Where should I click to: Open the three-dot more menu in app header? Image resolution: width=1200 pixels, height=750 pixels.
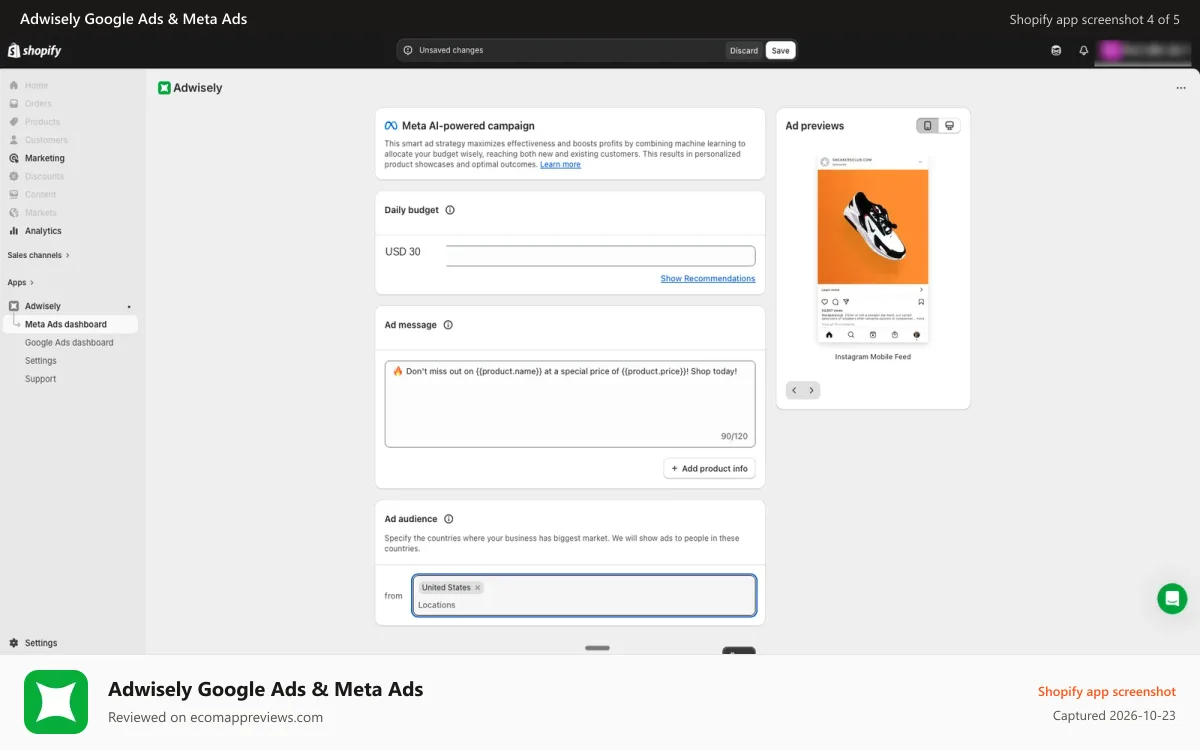[x=1181, y=88]
